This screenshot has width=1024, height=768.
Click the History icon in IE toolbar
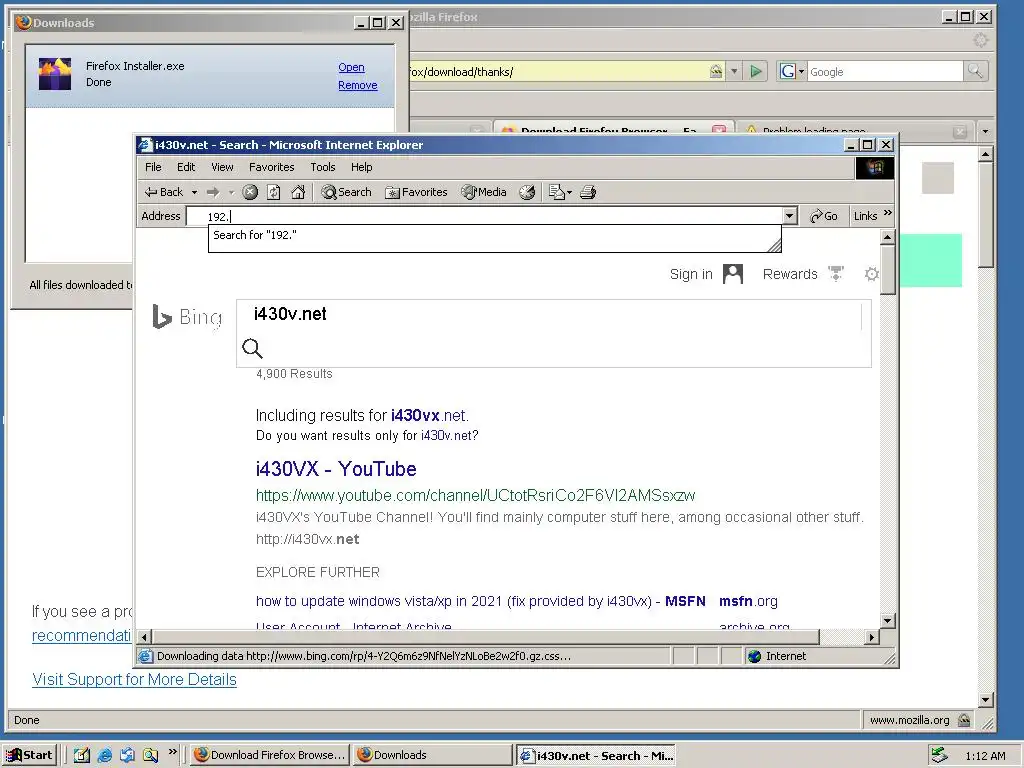point(527,192)
